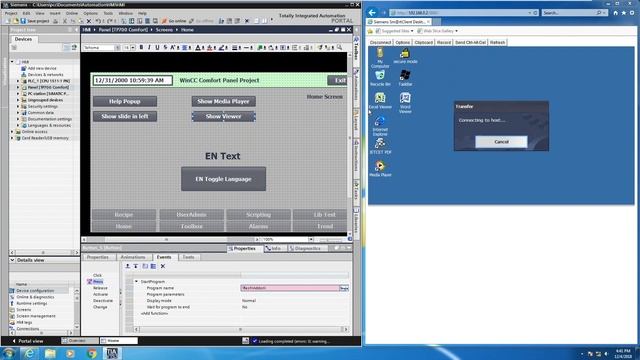Open the Options menu
The height and width of the screenshot is (360, 640).
[x=91, y=13]
